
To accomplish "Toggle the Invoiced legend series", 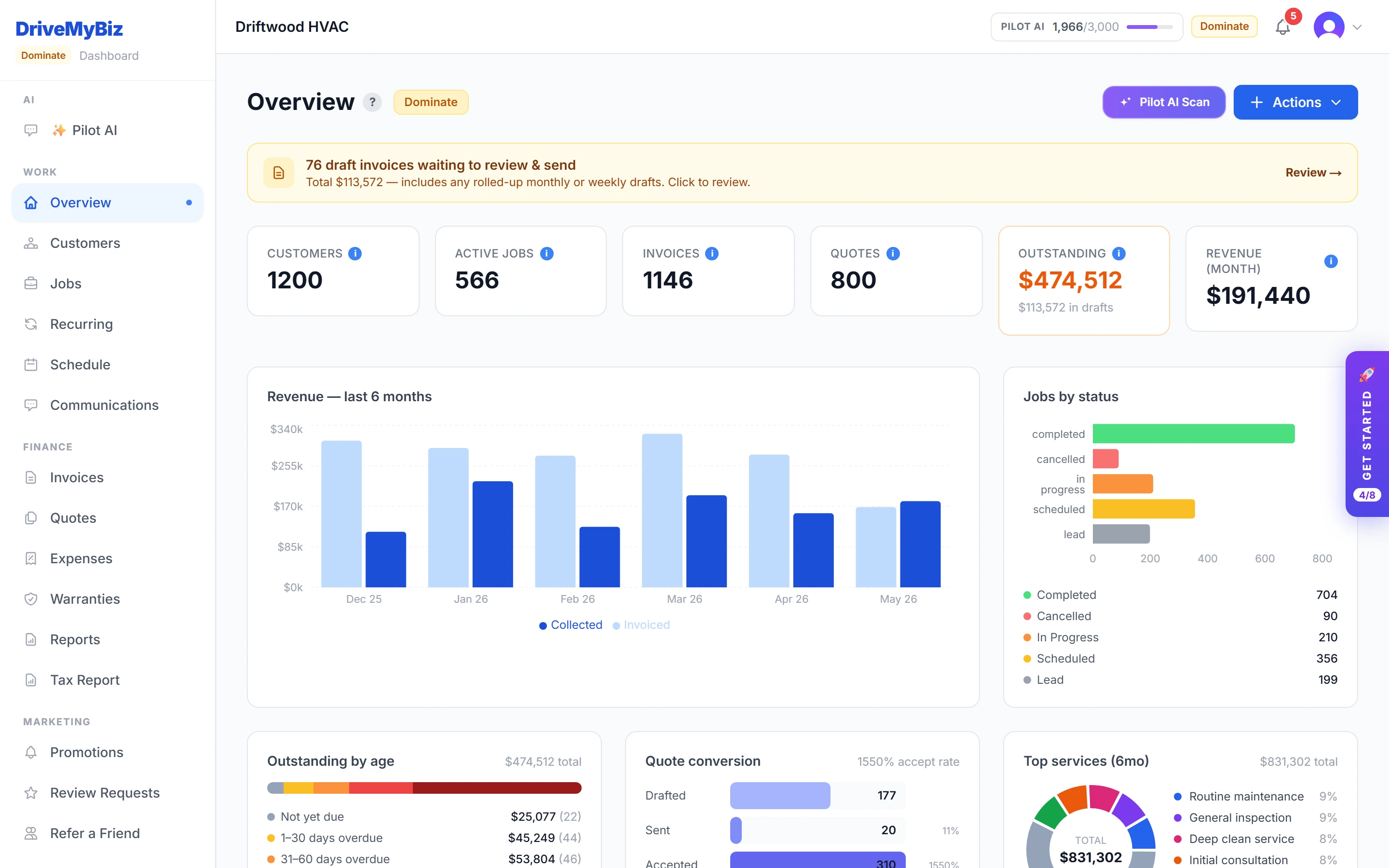I will (x=641, y=624).
